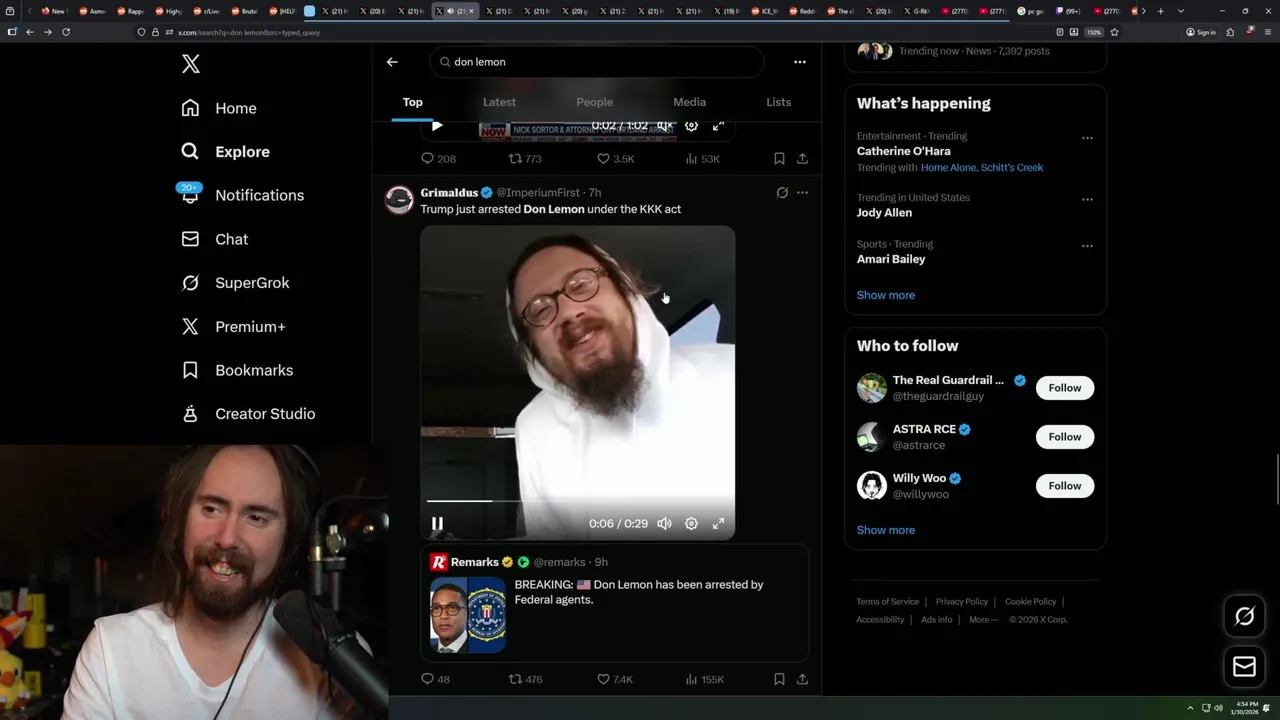Open Home Alone related trend link
This screenshot has height=720, width=1280.
948,168
